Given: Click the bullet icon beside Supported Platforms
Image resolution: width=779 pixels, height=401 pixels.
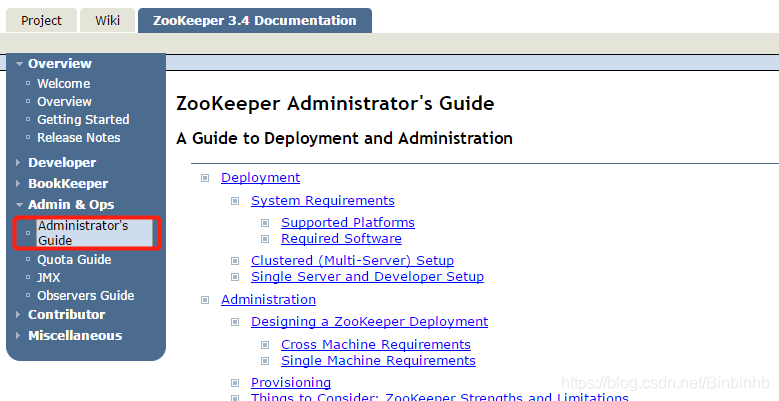Looking at the screenshot, I should pos(265,223).
